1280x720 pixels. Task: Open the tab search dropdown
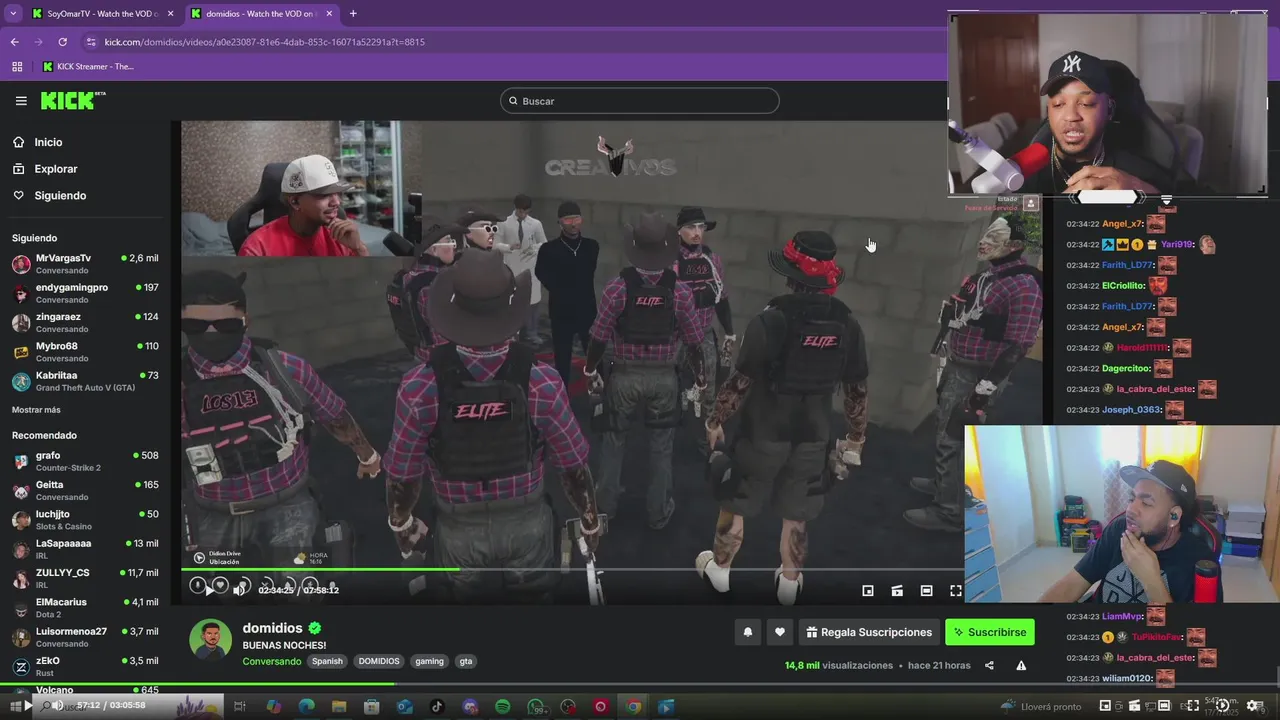[x=13, y=14]
